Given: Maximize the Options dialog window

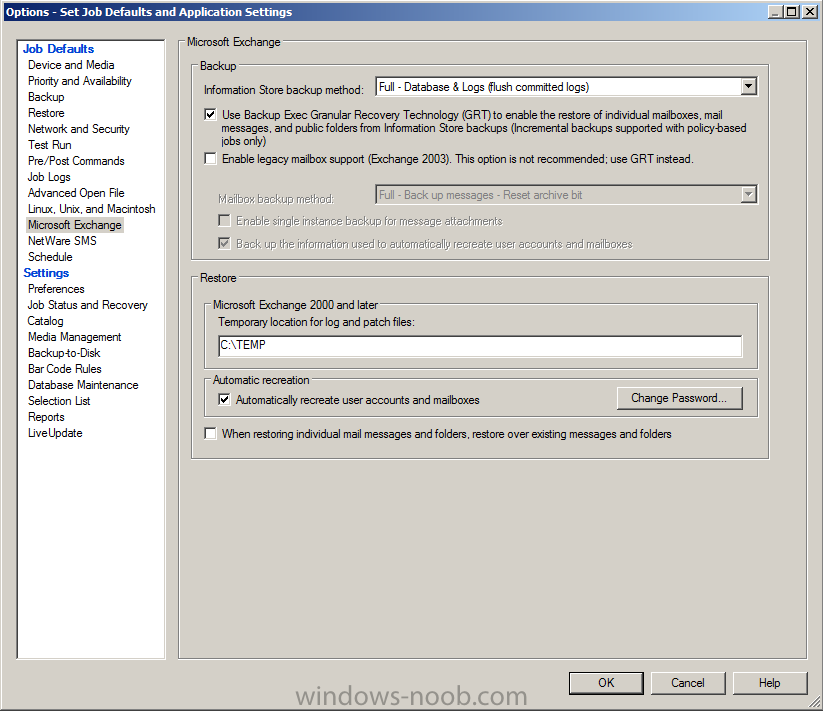Looking at the screenshot, I should coord(792,12).
